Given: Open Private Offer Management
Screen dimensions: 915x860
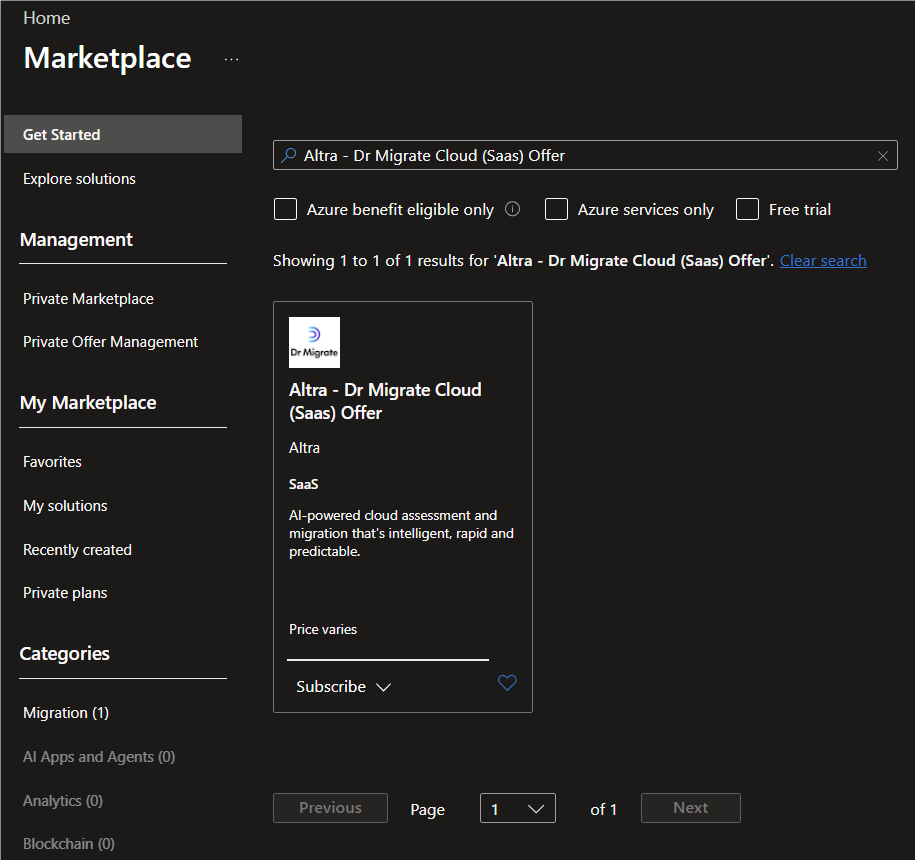Looking at the screenshot, I should (110, 342).
